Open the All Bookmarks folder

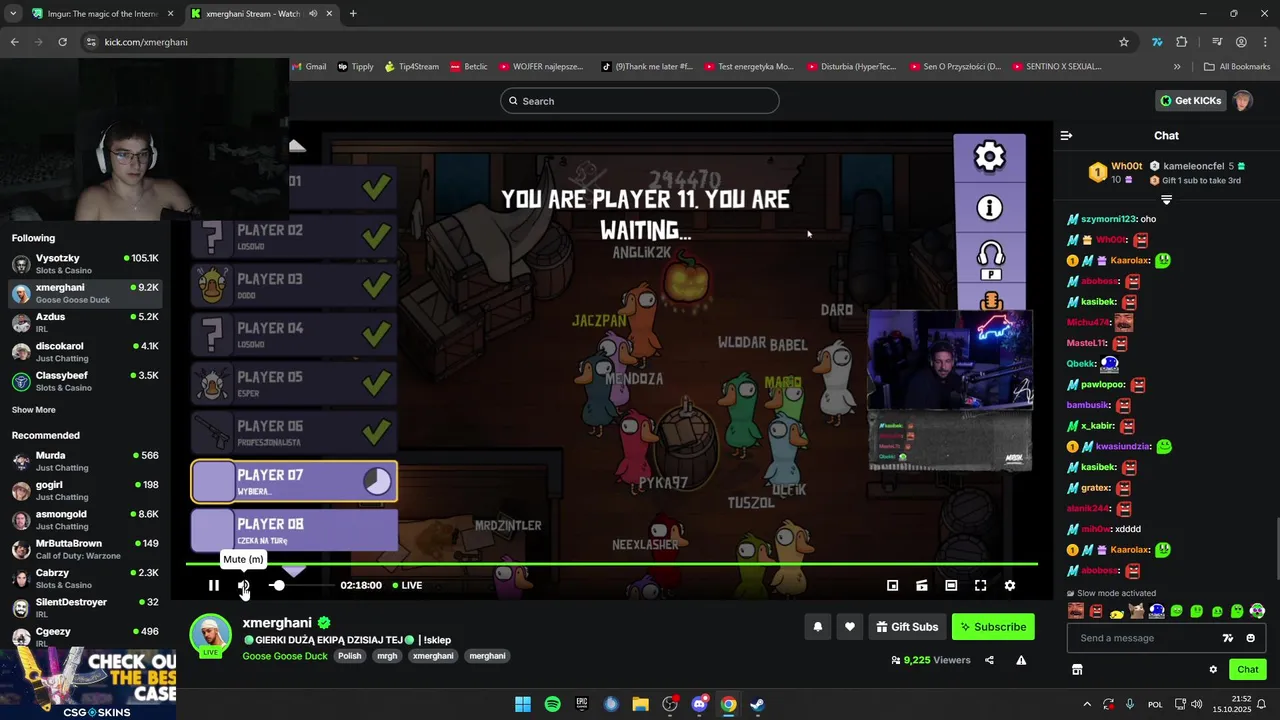1237,67
